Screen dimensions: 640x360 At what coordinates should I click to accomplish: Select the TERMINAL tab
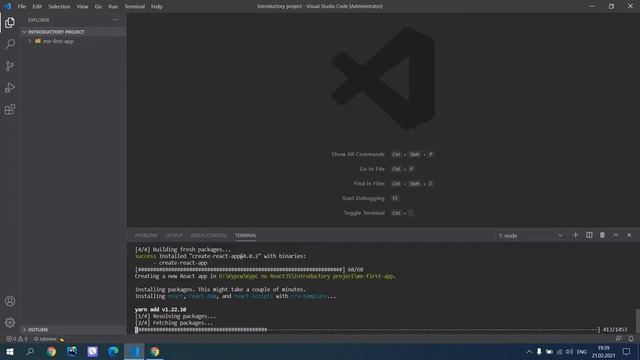point(245,236)
